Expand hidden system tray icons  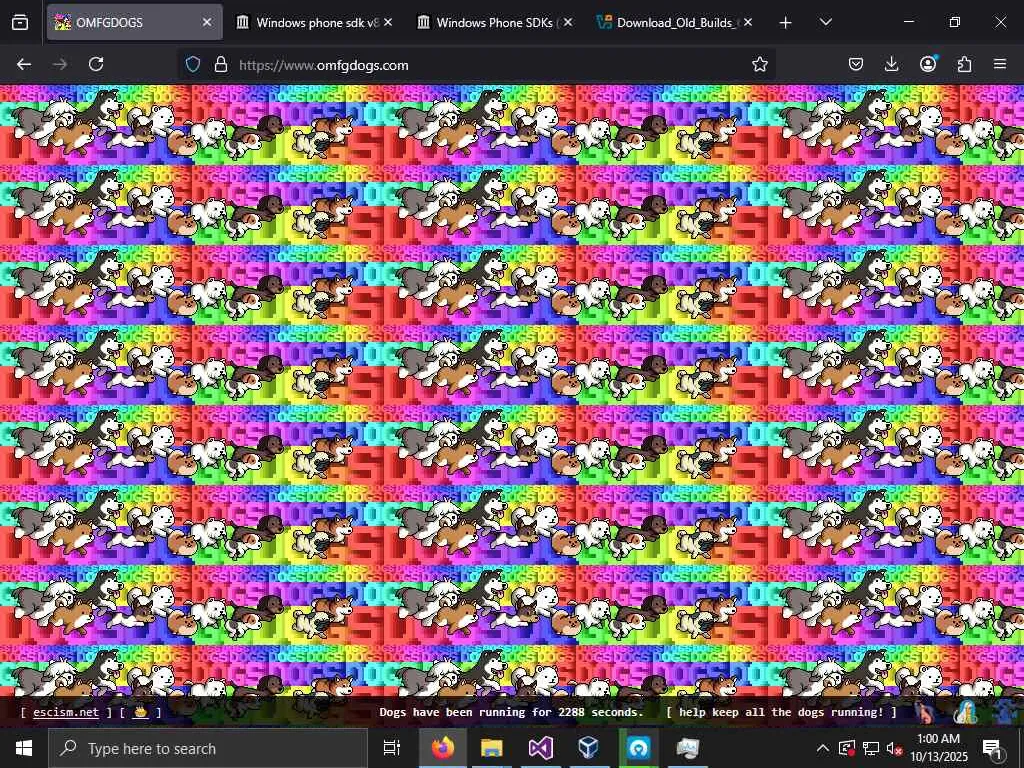[x=823, y=748]
